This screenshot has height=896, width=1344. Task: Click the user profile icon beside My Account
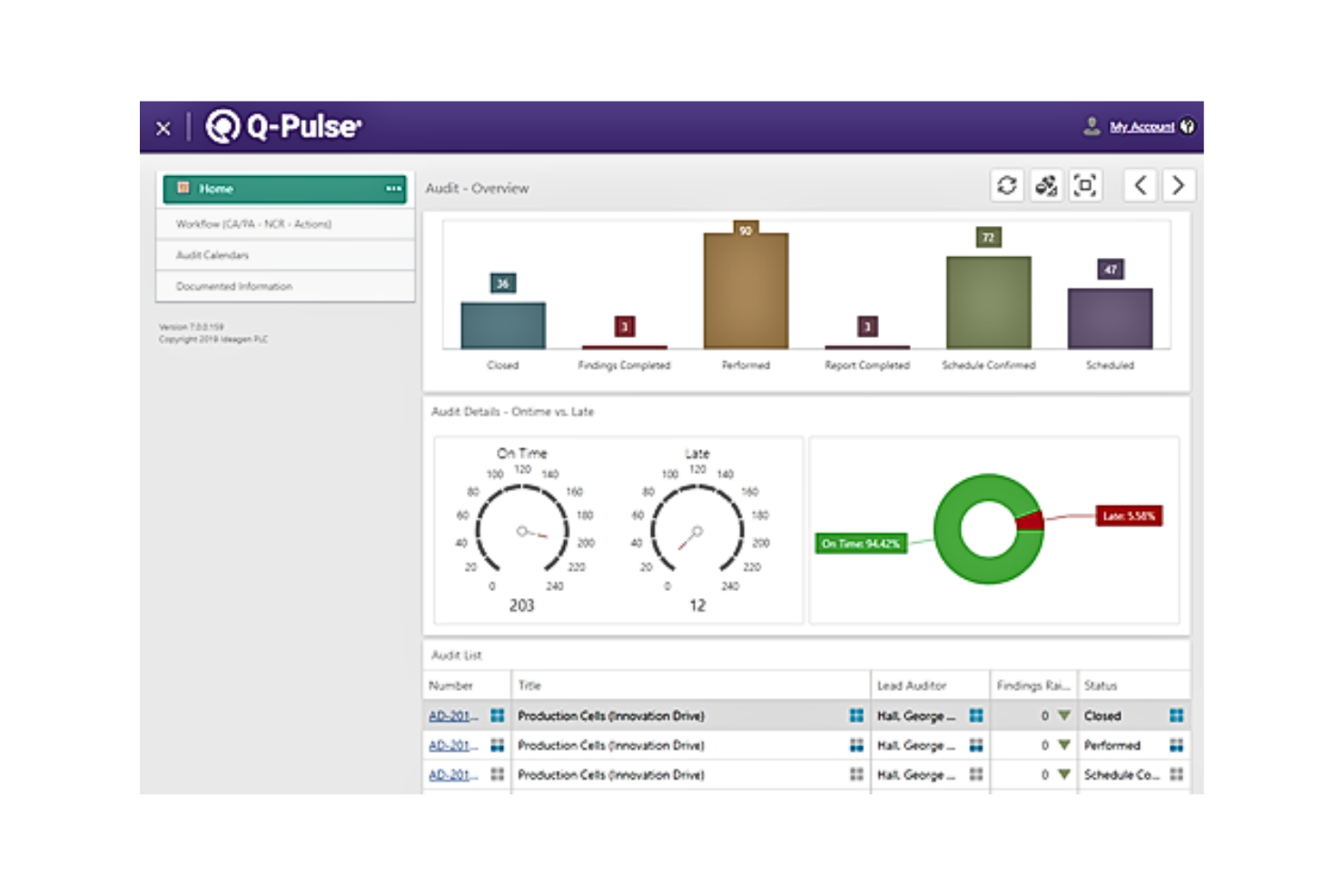point(1089,126)
